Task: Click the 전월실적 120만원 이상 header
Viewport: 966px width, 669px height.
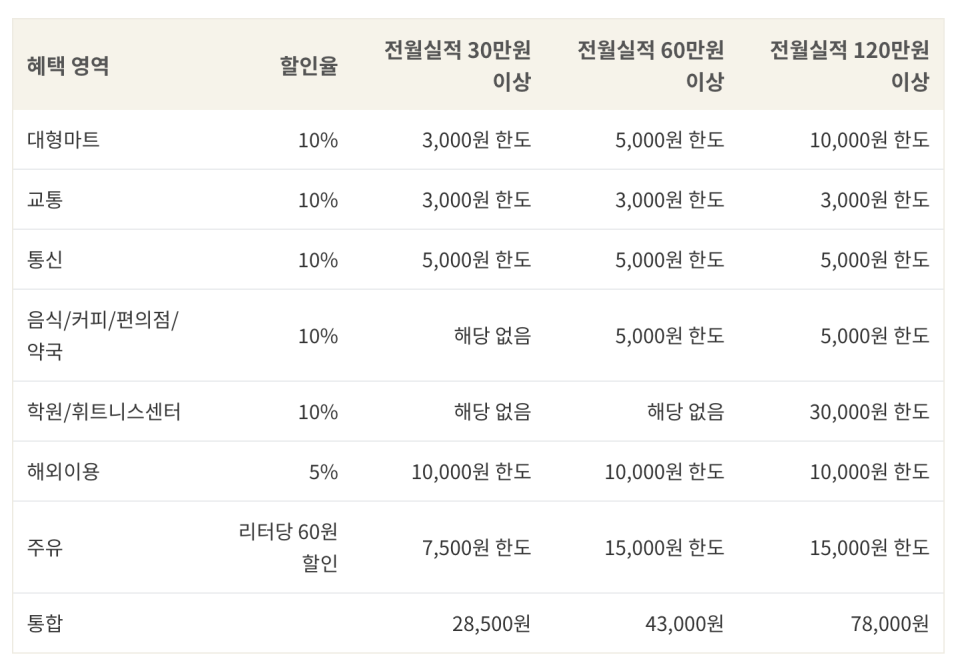Action: pos(849,66)
